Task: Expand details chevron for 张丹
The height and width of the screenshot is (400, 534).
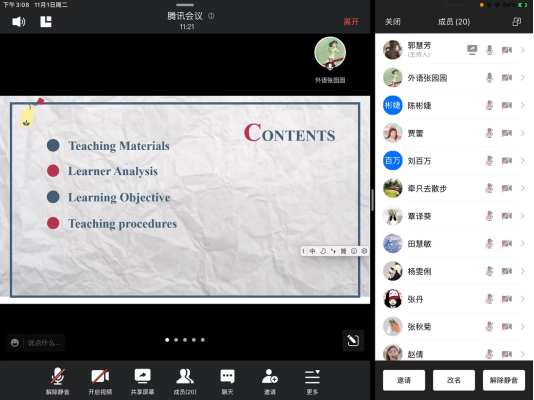Action: click(523, 299)
